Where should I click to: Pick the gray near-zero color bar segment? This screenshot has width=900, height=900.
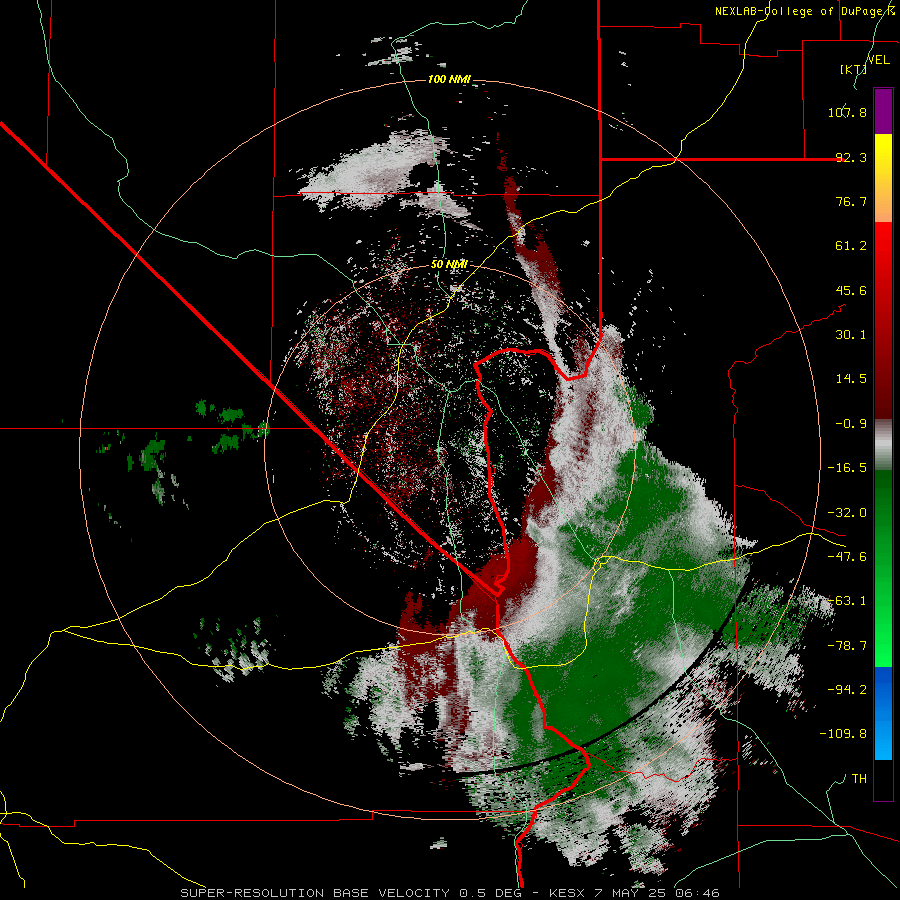883,445
